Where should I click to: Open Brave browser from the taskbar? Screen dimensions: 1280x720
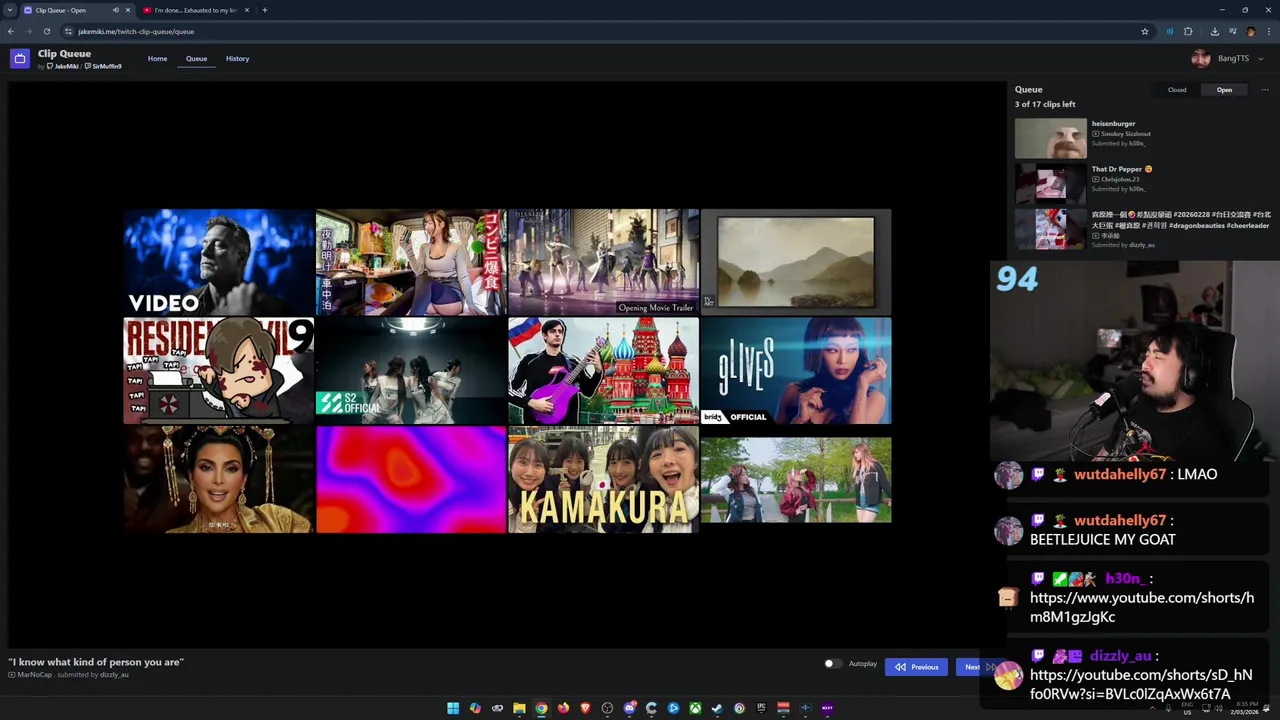pos(585,708)
